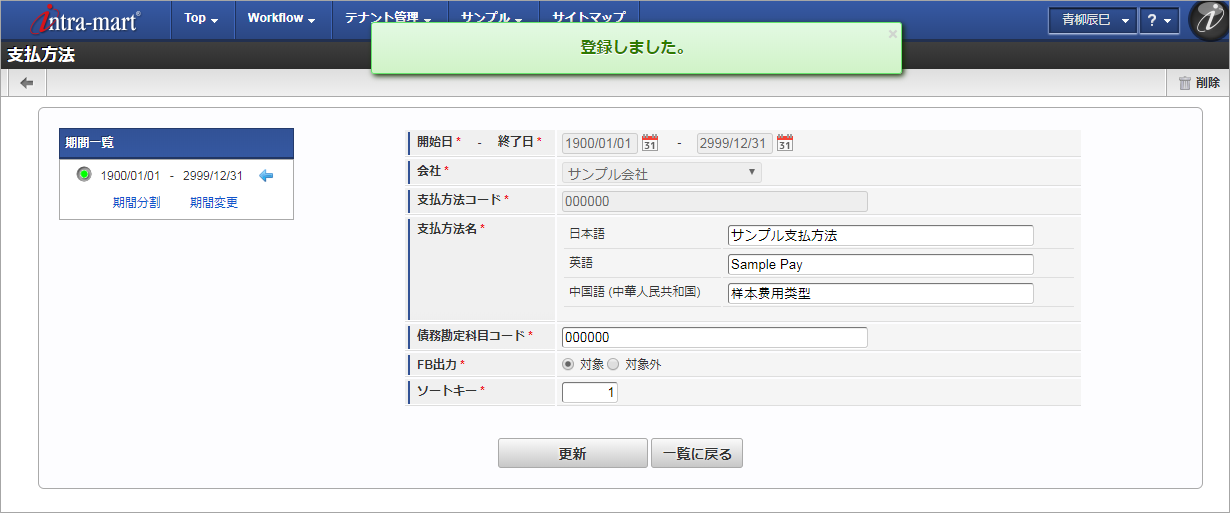Open the Workflow menu
The width and height of the screenshot is (1230, 513).
pyautogui.click(x=282, y=18)
